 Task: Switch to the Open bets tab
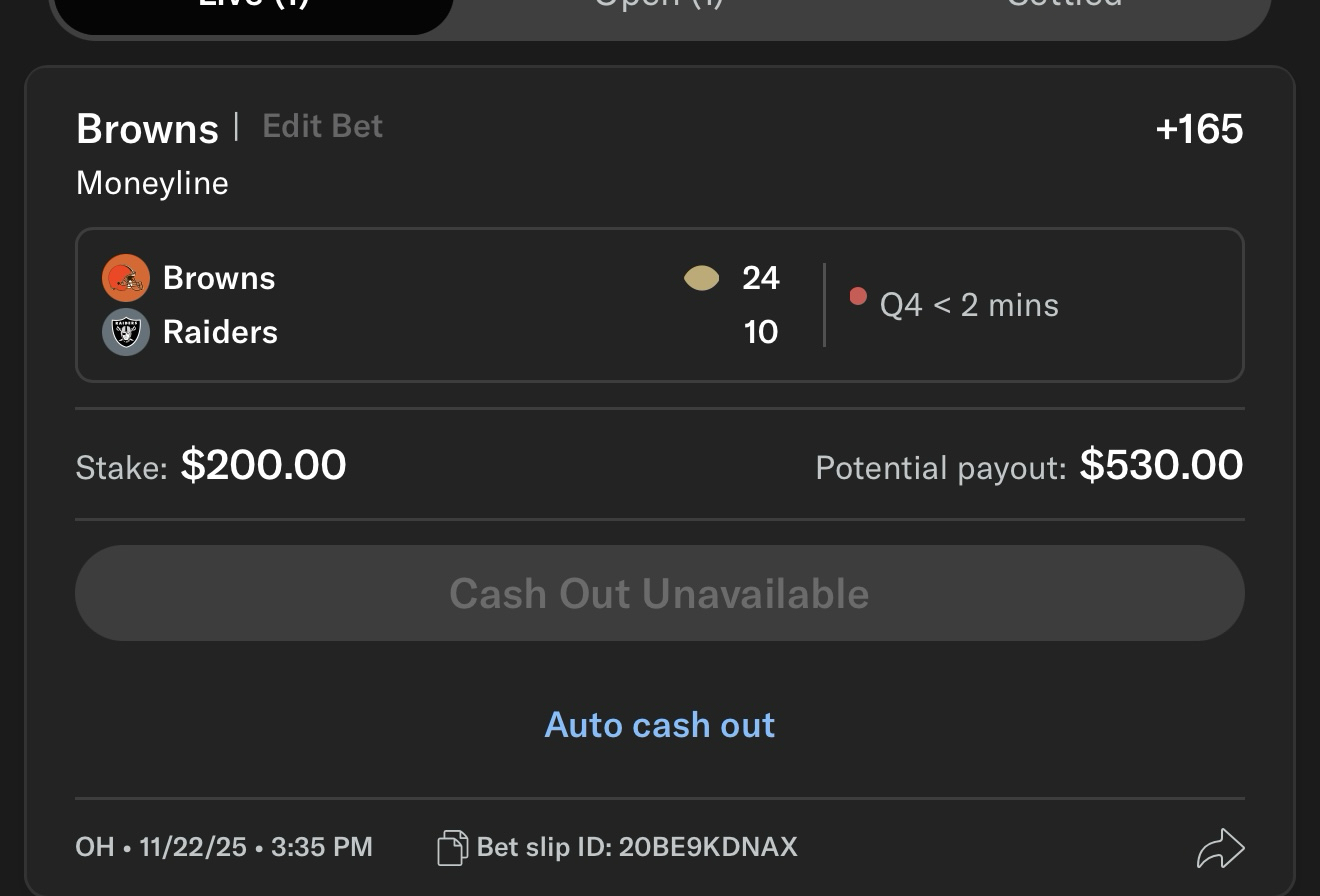pos(659,8)
